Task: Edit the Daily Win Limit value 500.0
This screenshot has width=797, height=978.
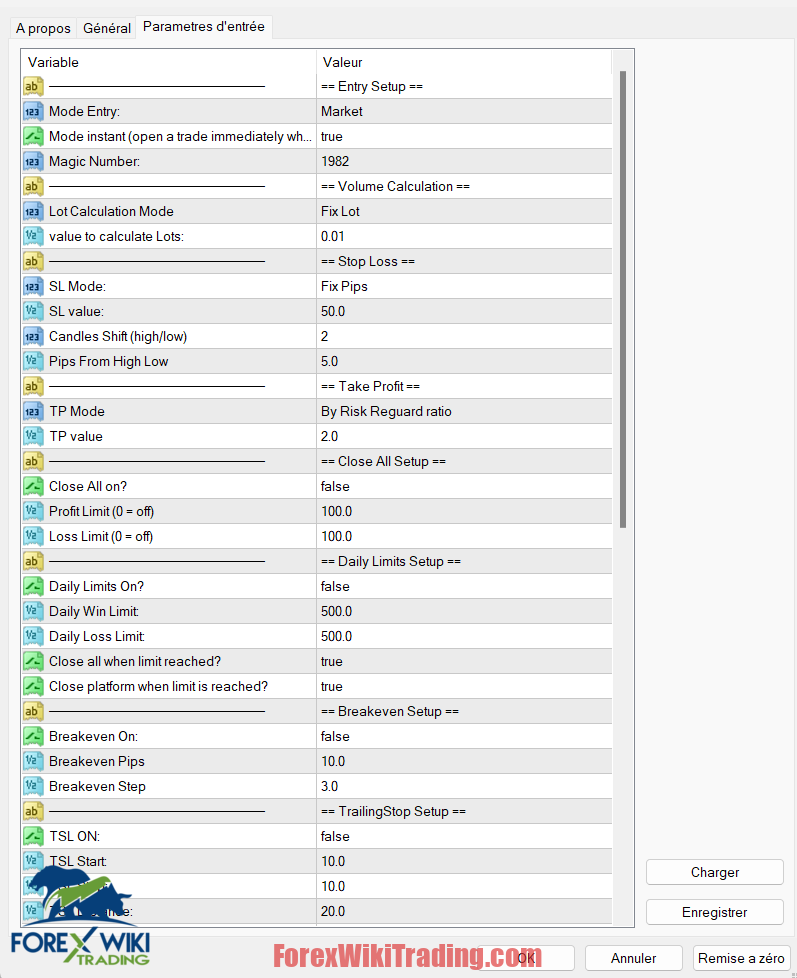Action: [x=465, y=611]
